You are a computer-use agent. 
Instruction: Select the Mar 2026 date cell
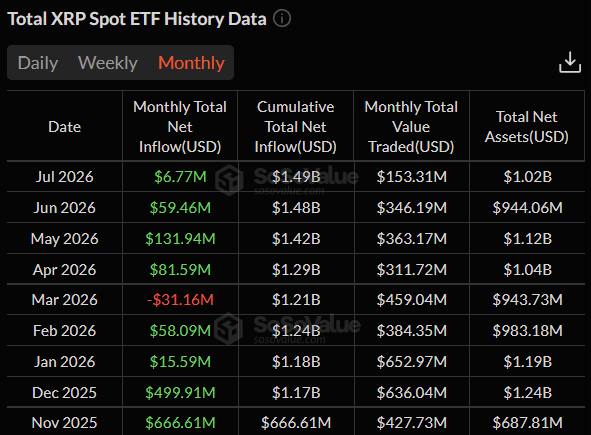point(64,300)
